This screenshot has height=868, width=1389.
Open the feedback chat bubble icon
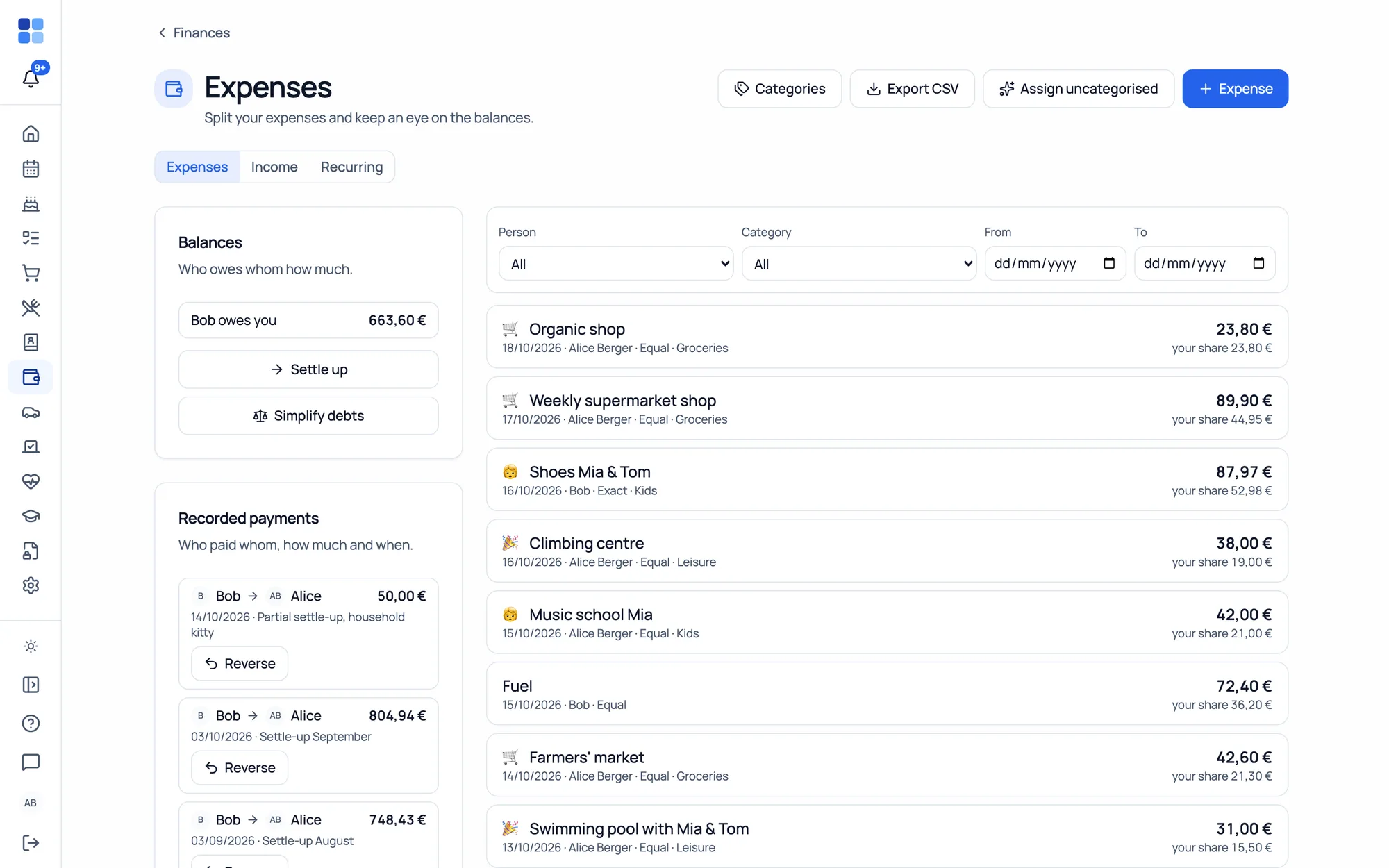click(31, 762)
